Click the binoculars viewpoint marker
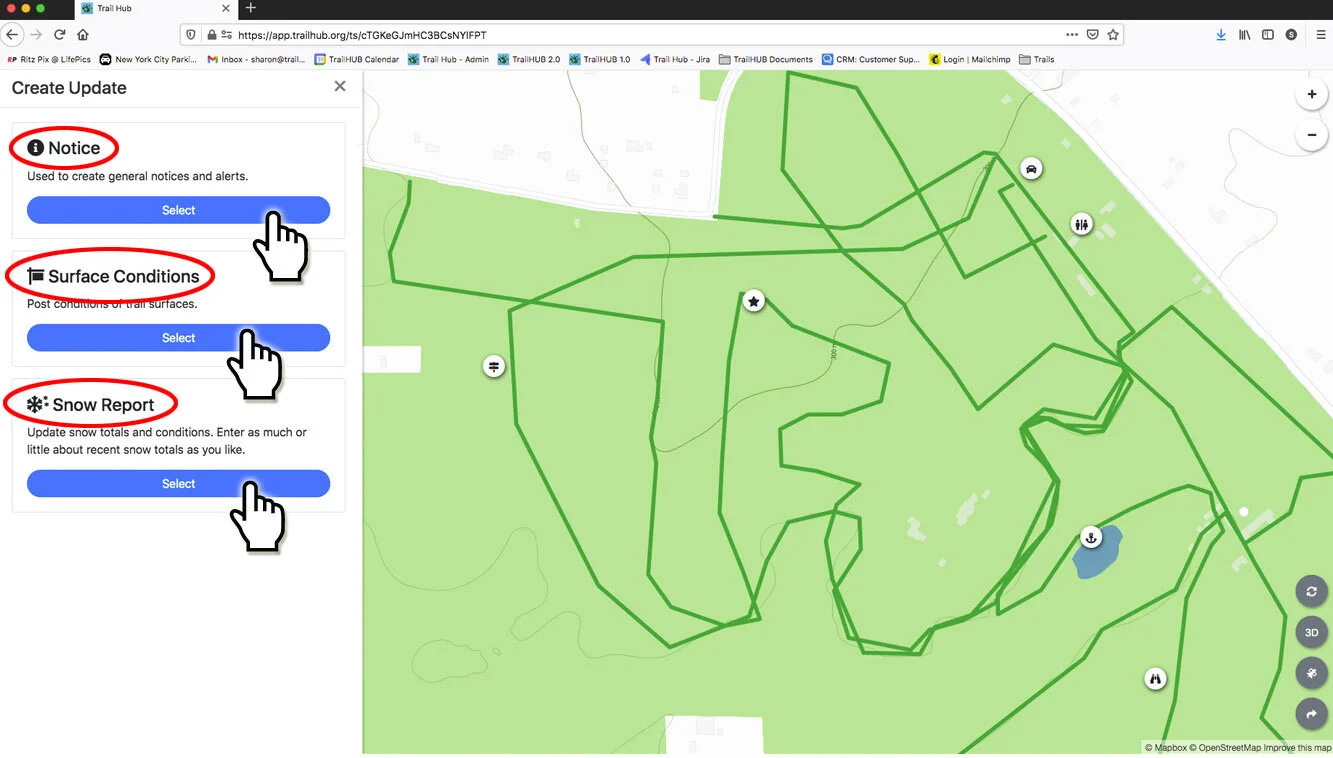The height and width of the screenshot is (758, 1333). [1156, 679]
